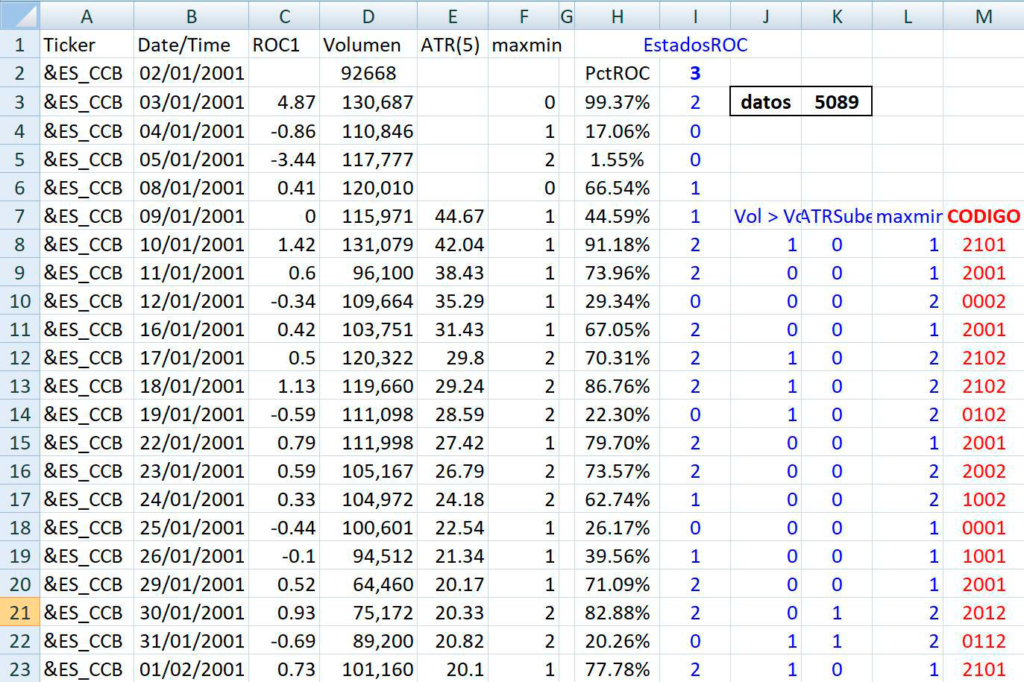
Task: Select ROC1 value 4.87
Action: 284,102
